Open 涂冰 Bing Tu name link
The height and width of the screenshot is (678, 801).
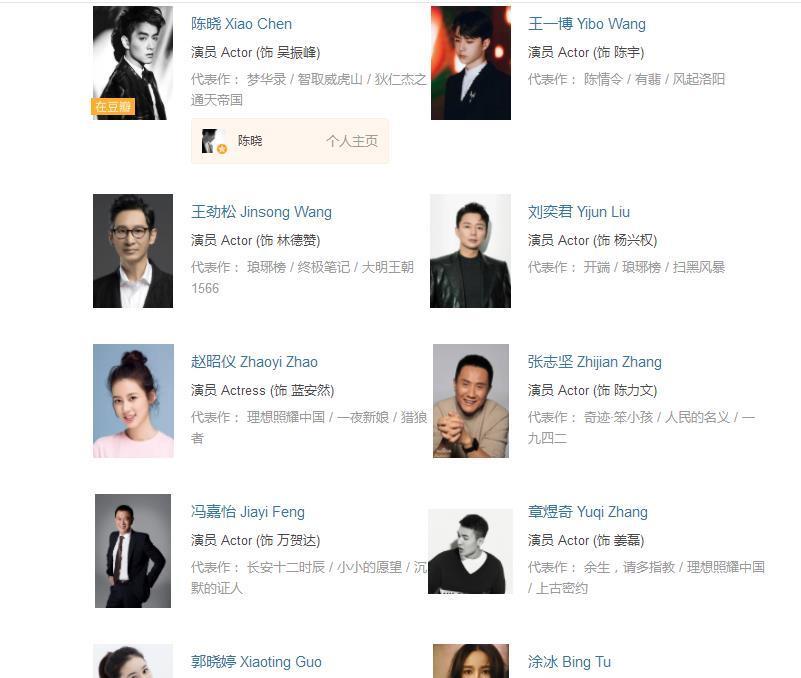tap(569, 662)
